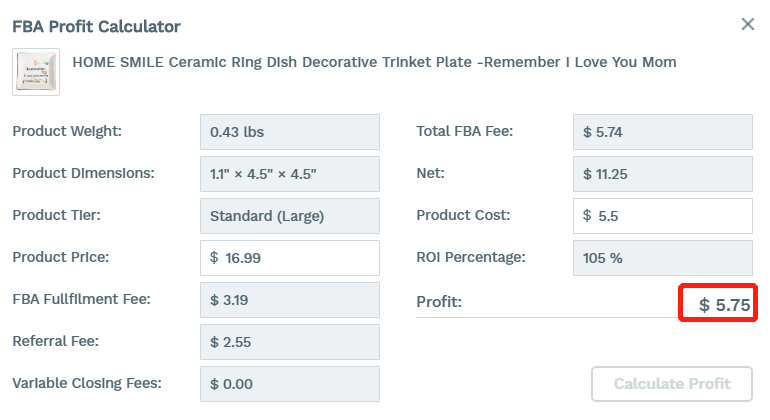Click the ceramic ring dish product thumbnail

pos(36,72)
